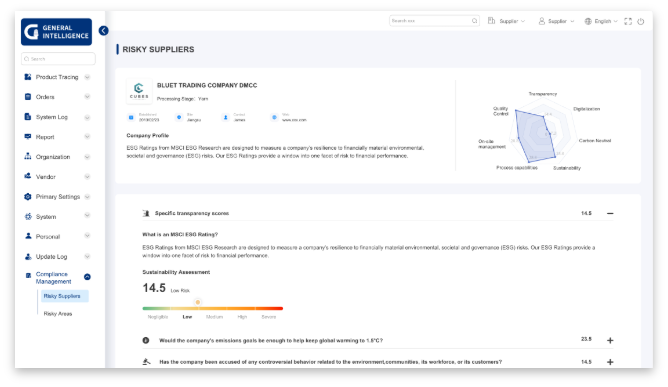Screen dimensions: 668x387
Task: Click the emissions question info icon
Action: tap(146, 340)
